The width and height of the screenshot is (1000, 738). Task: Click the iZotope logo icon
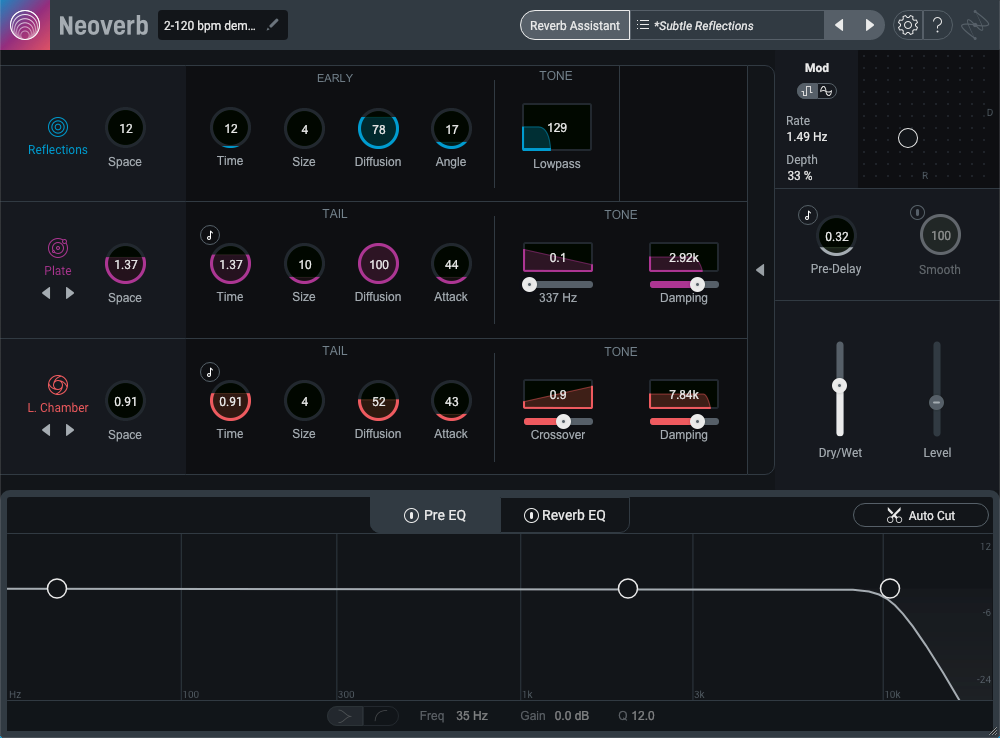pos(975,25)
